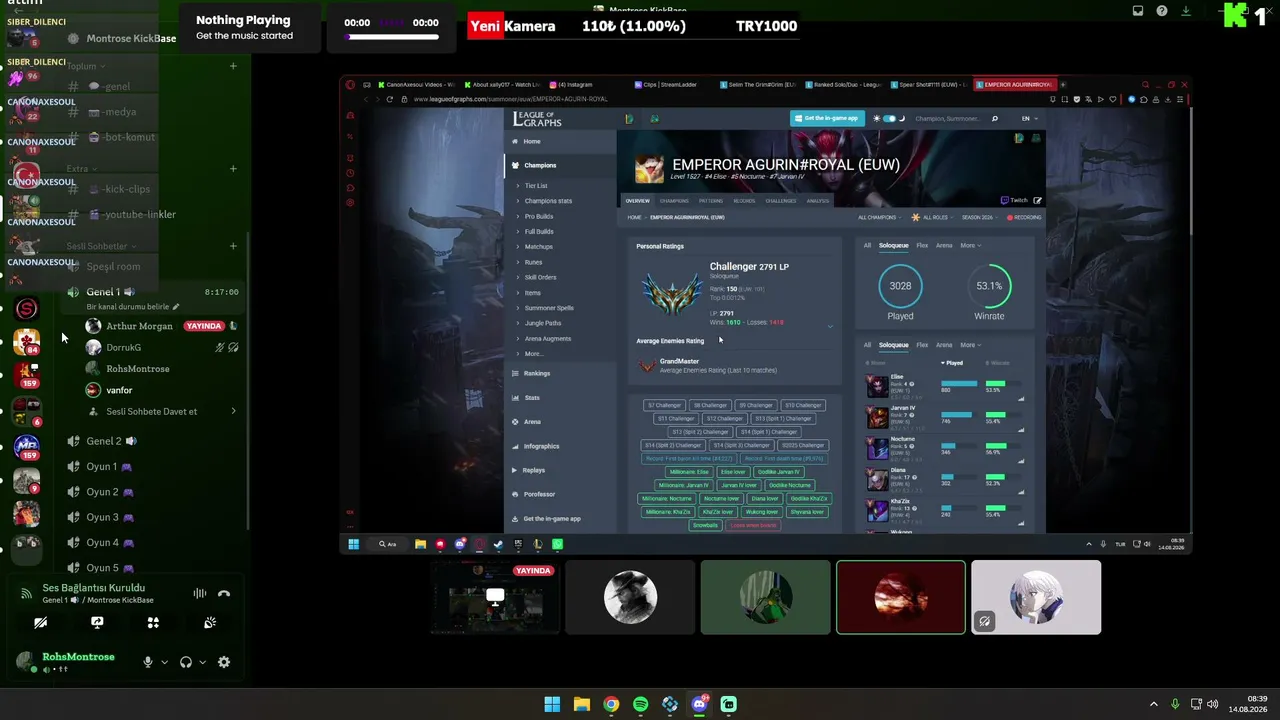Image resolution: width=1280 pixels, height=720 pixels.
Task: Select the white-haired anime avatar tile
Action: 1036,597
